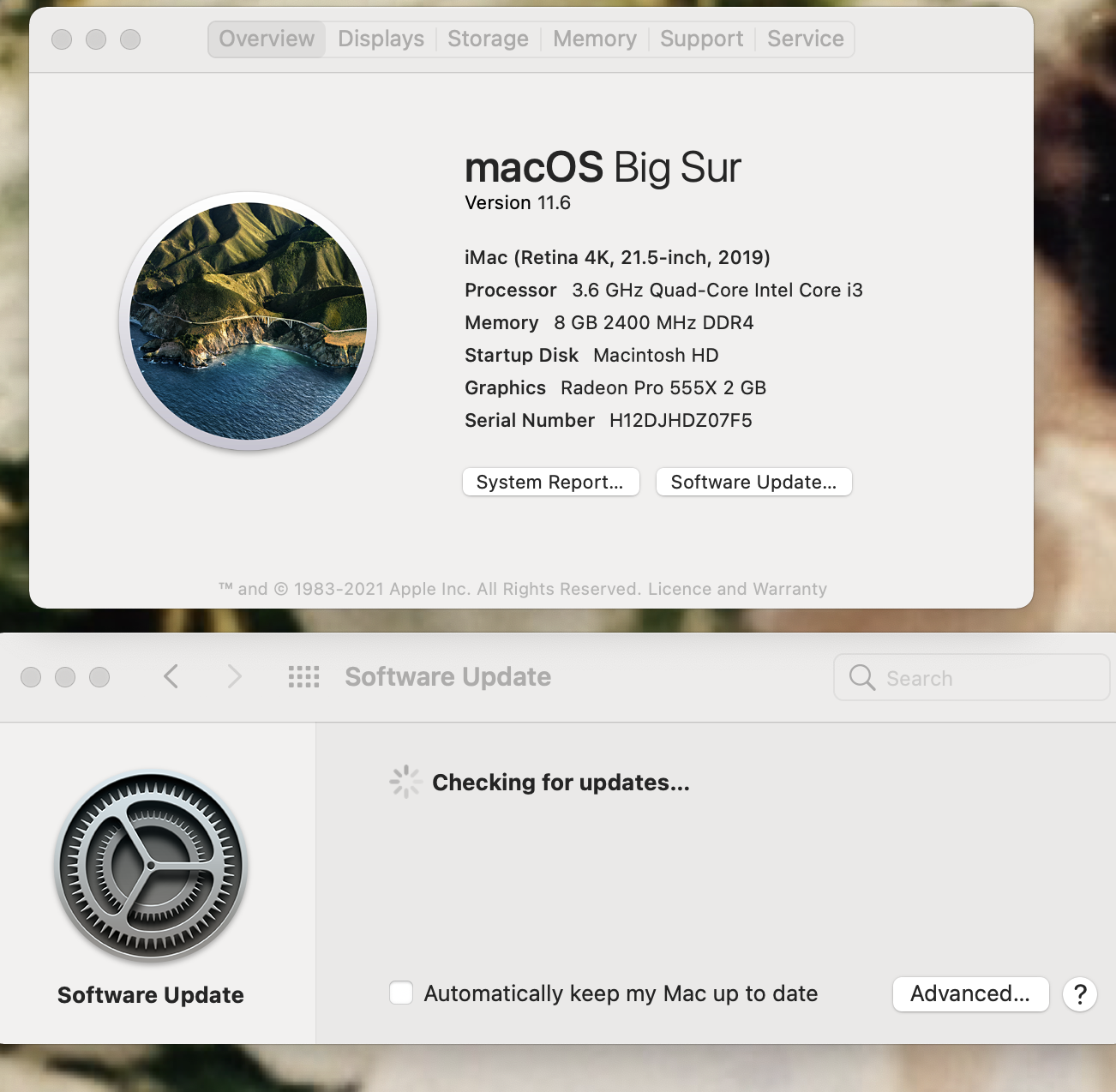1116x1092 pixels.
Task: Open the Advanced... options for Software Update
Action: tap(970, 993)
